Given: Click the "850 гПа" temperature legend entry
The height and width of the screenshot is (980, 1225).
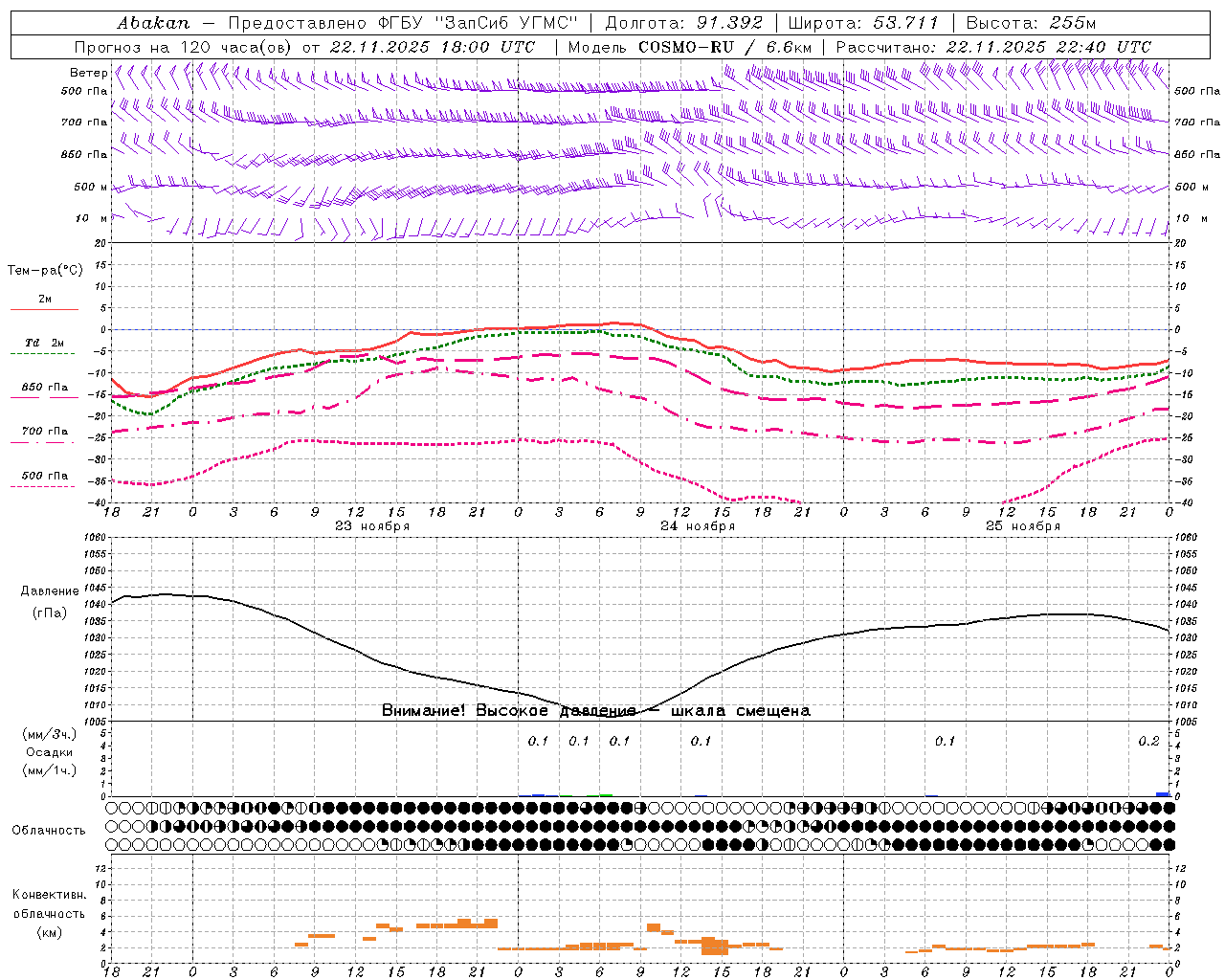Looking at the screenshot, I should (x=44, y=391).
